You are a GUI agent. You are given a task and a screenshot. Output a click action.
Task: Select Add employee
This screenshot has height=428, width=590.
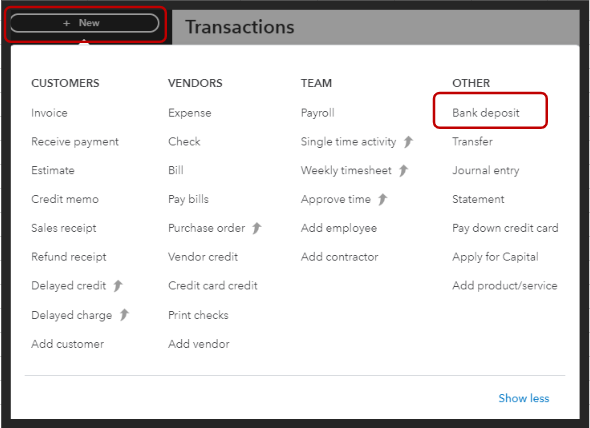coord(339,228)
